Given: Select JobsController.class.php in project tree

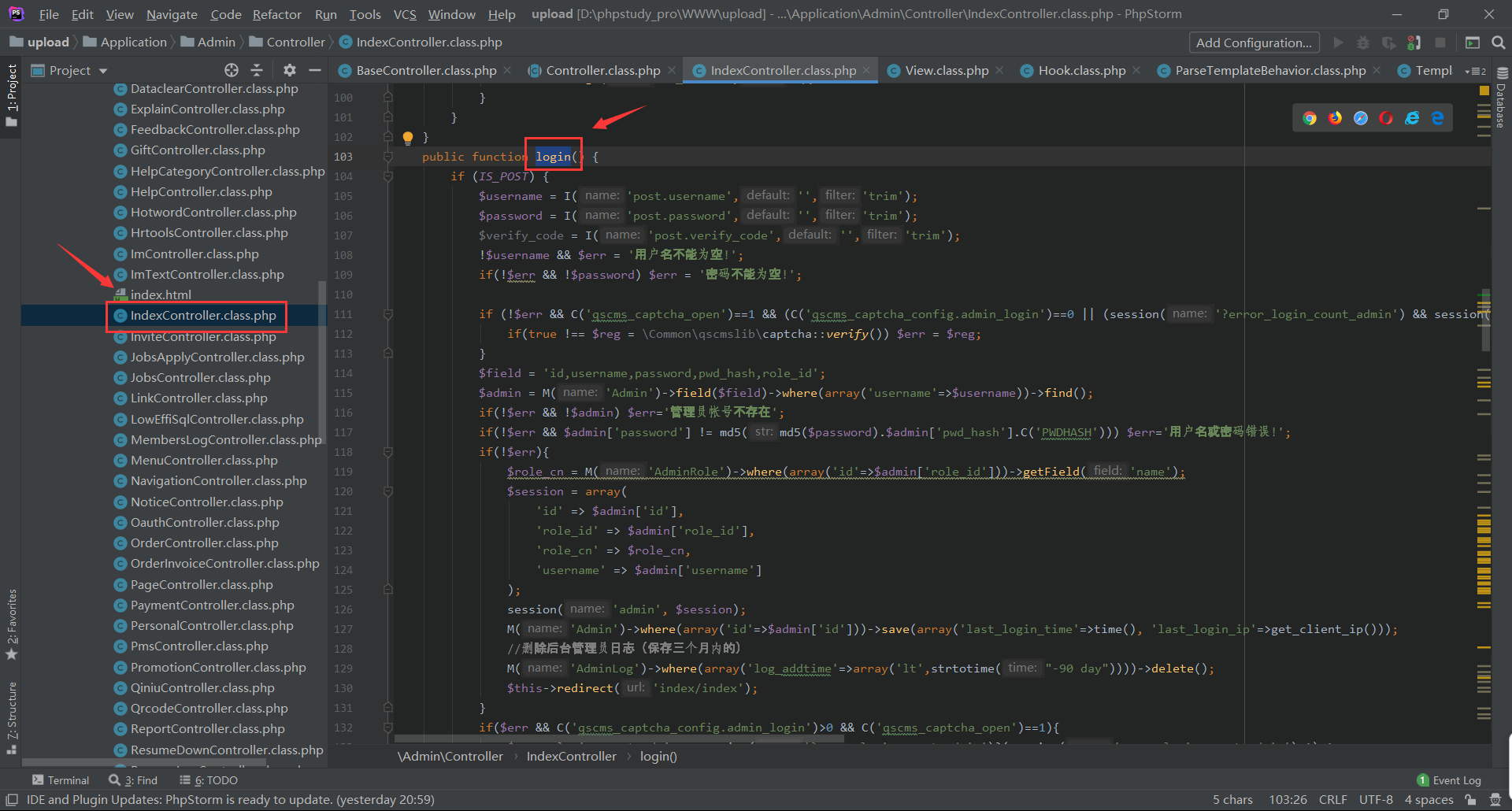Looking at the screenshot, I should click(x=200, y=378).
